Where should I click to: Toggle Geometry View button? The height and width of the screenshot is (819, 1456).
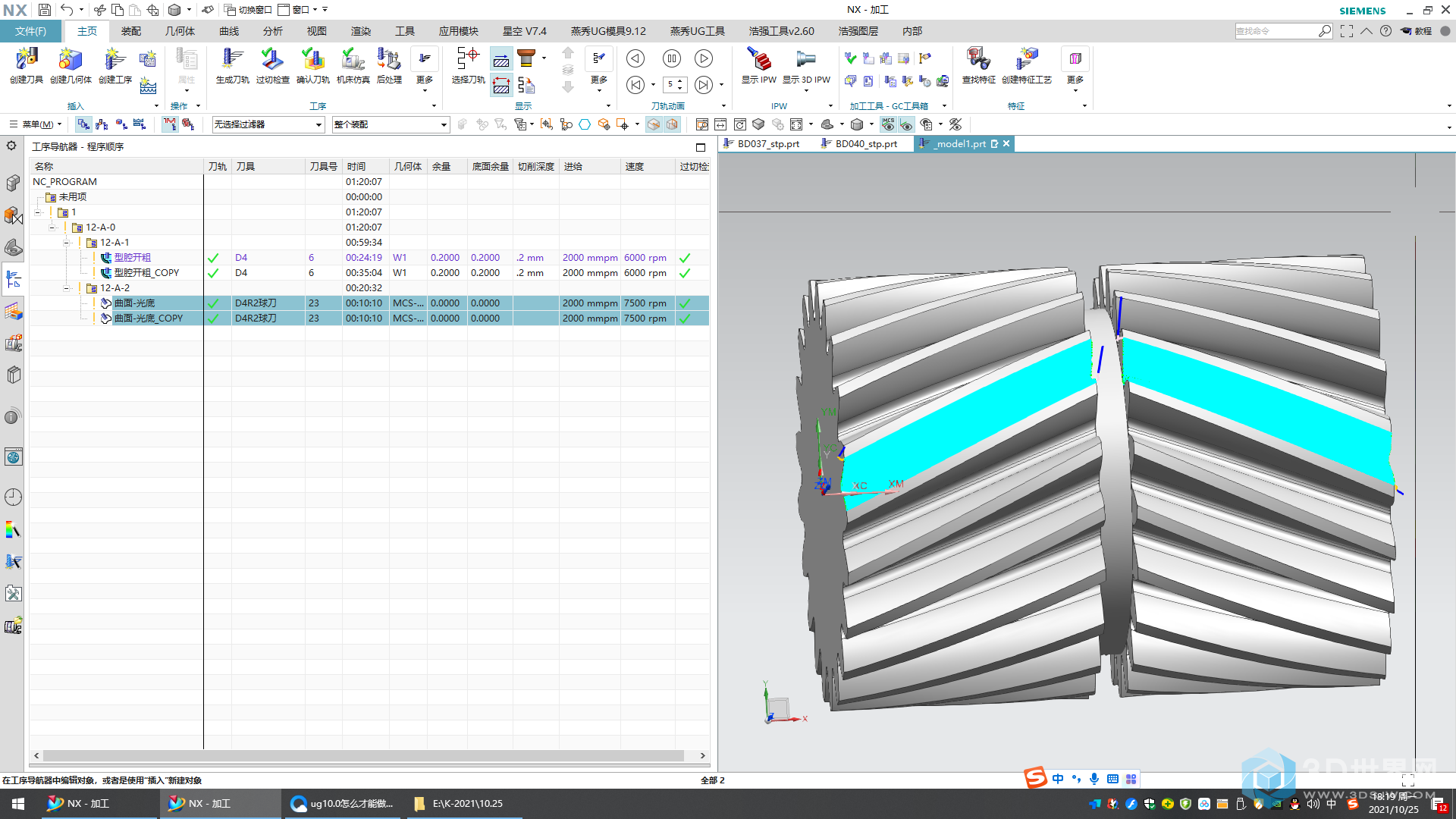[121, 124]
